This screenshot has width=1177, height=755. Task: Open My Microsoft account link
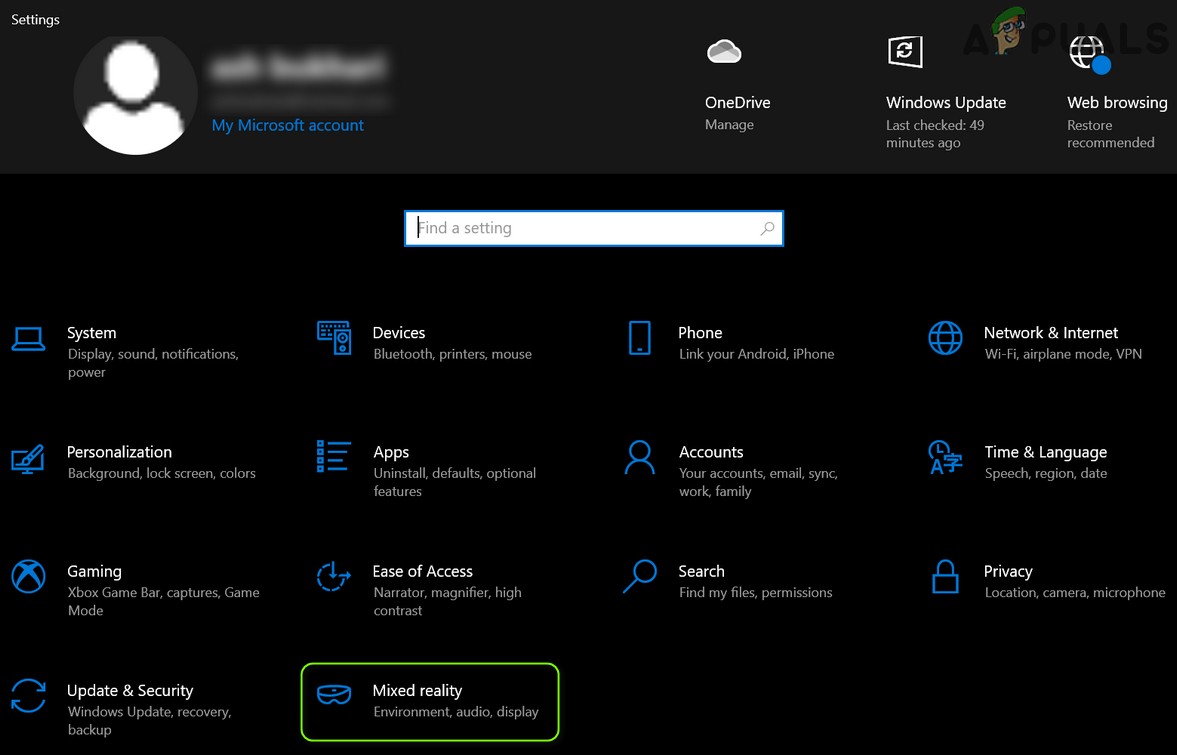(287, 125)
